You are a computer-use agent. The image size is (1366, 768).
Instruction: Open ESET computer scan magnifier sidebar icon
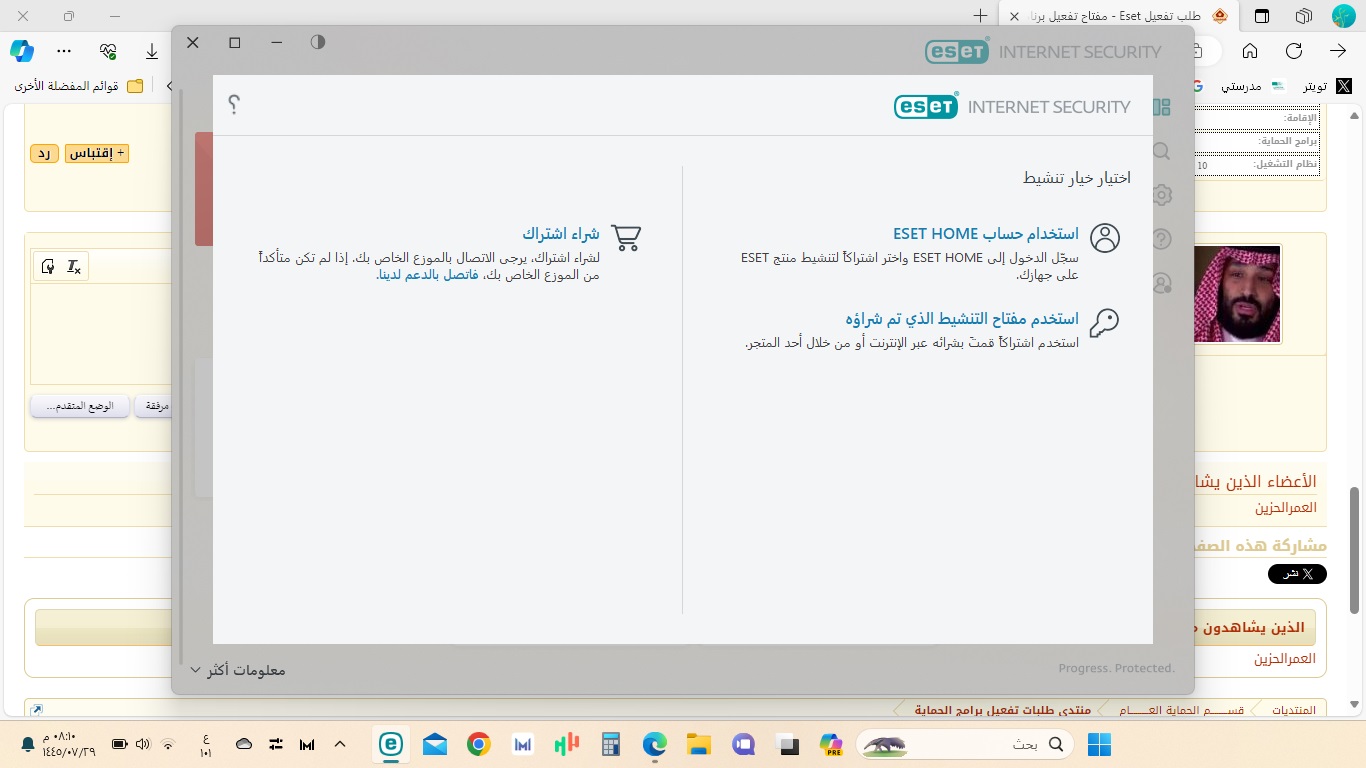[x=1161, y=151]
